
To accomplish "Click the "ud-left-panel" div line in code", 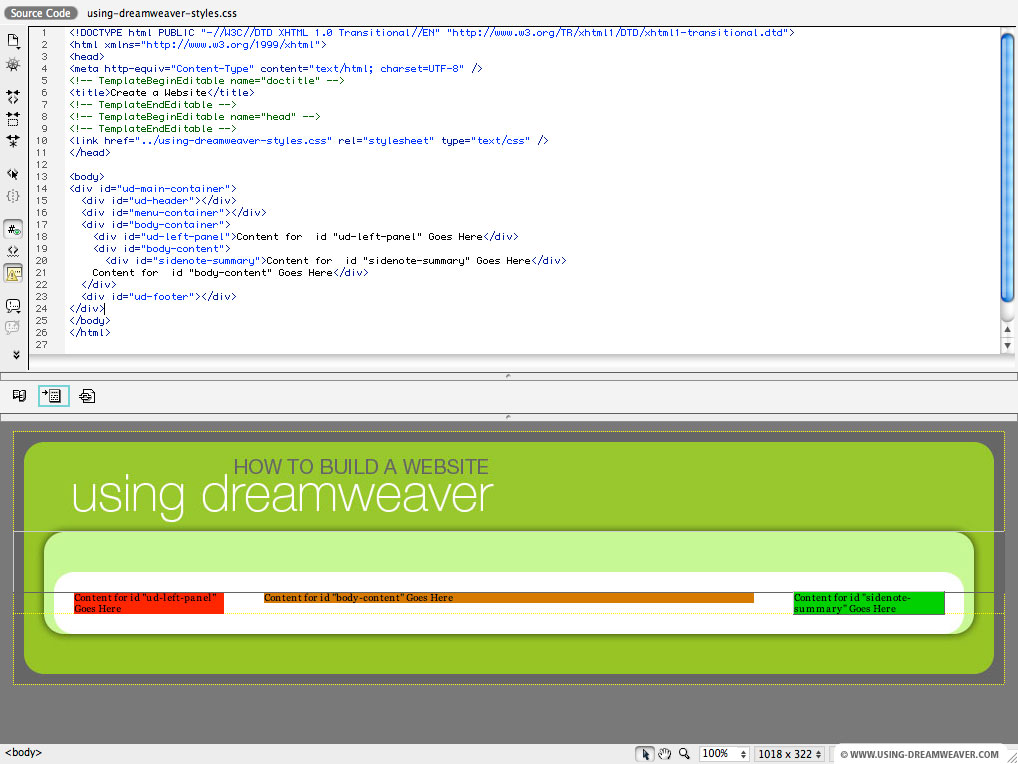I will click(306, 237).
